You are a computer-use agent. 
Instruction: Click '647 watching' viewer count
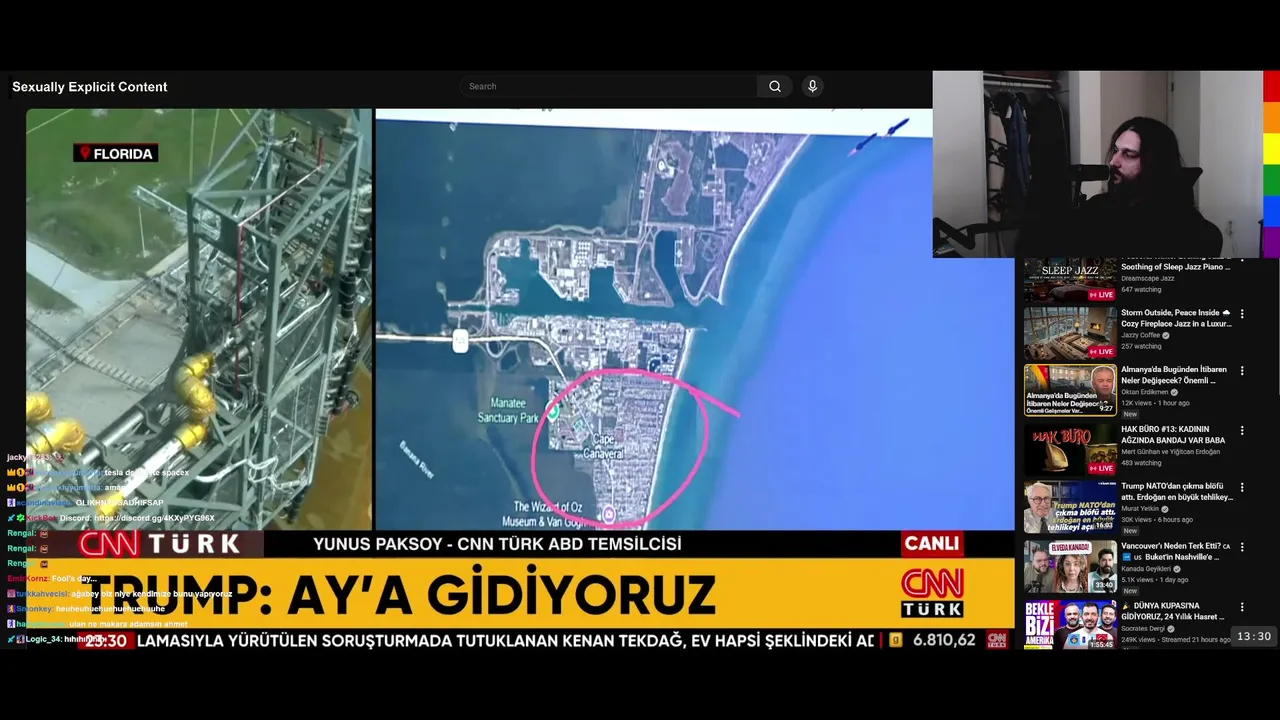point(1141,290)
